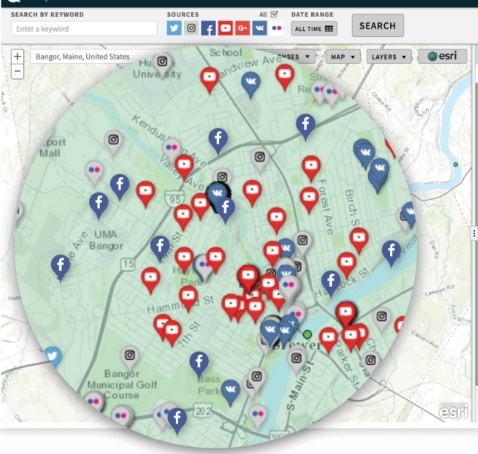Select the VK pin near Grandview Ave
Viewport: 478px width, 454px height.
[x=251, y=84]
